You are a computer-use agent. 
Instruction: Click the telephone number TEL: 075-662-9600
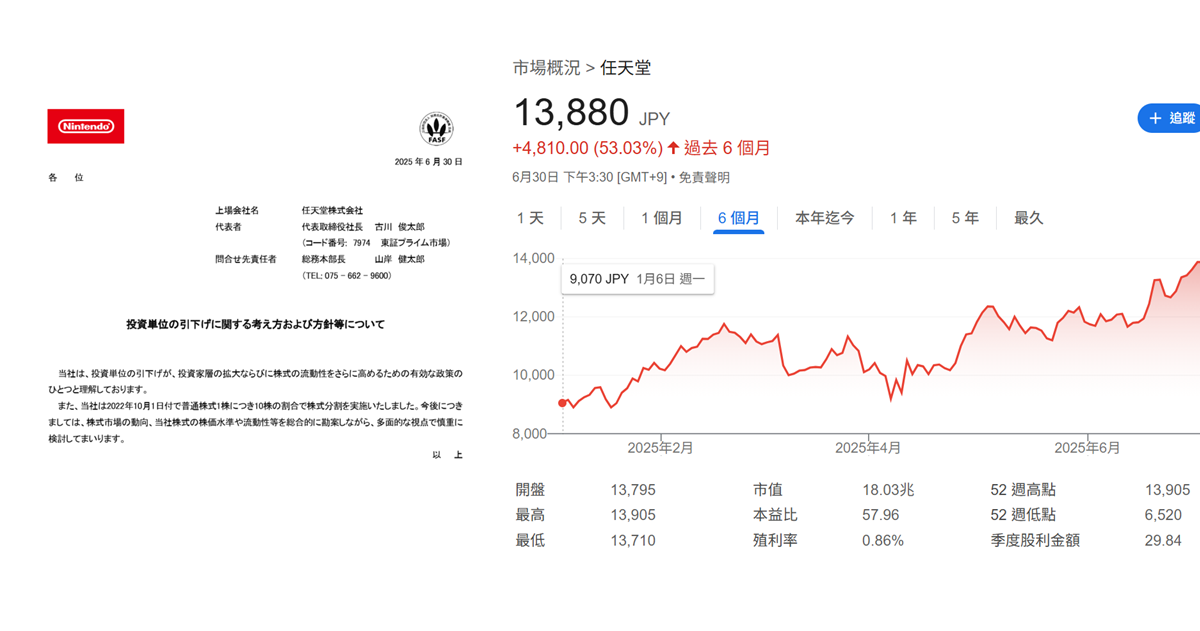tap(347, 275)
